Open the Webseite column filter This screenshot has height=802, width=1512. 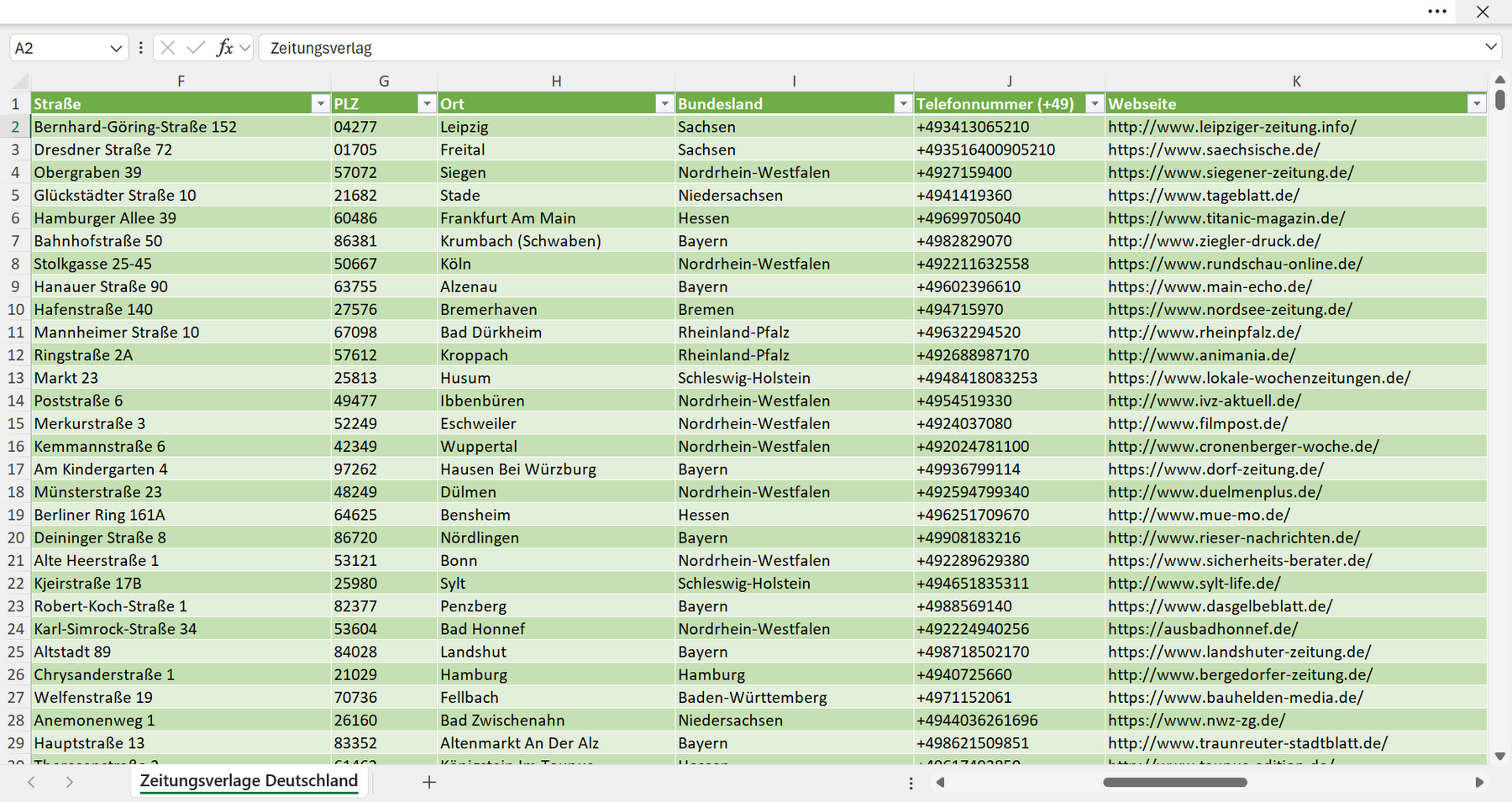(1477, 103)
